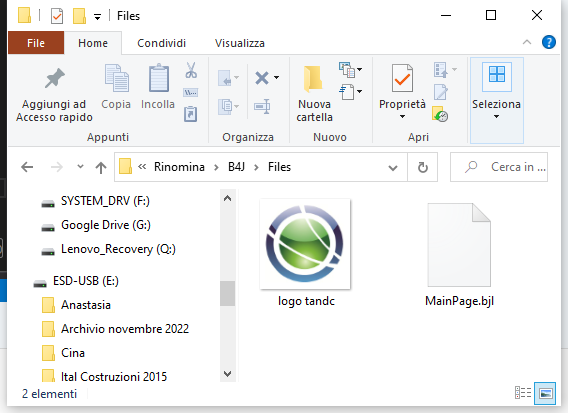Image resolution: width=568 pixels, height=413 pixels.
Task: Open the Cina folder in tree
Action: click(x=73, y=353)
